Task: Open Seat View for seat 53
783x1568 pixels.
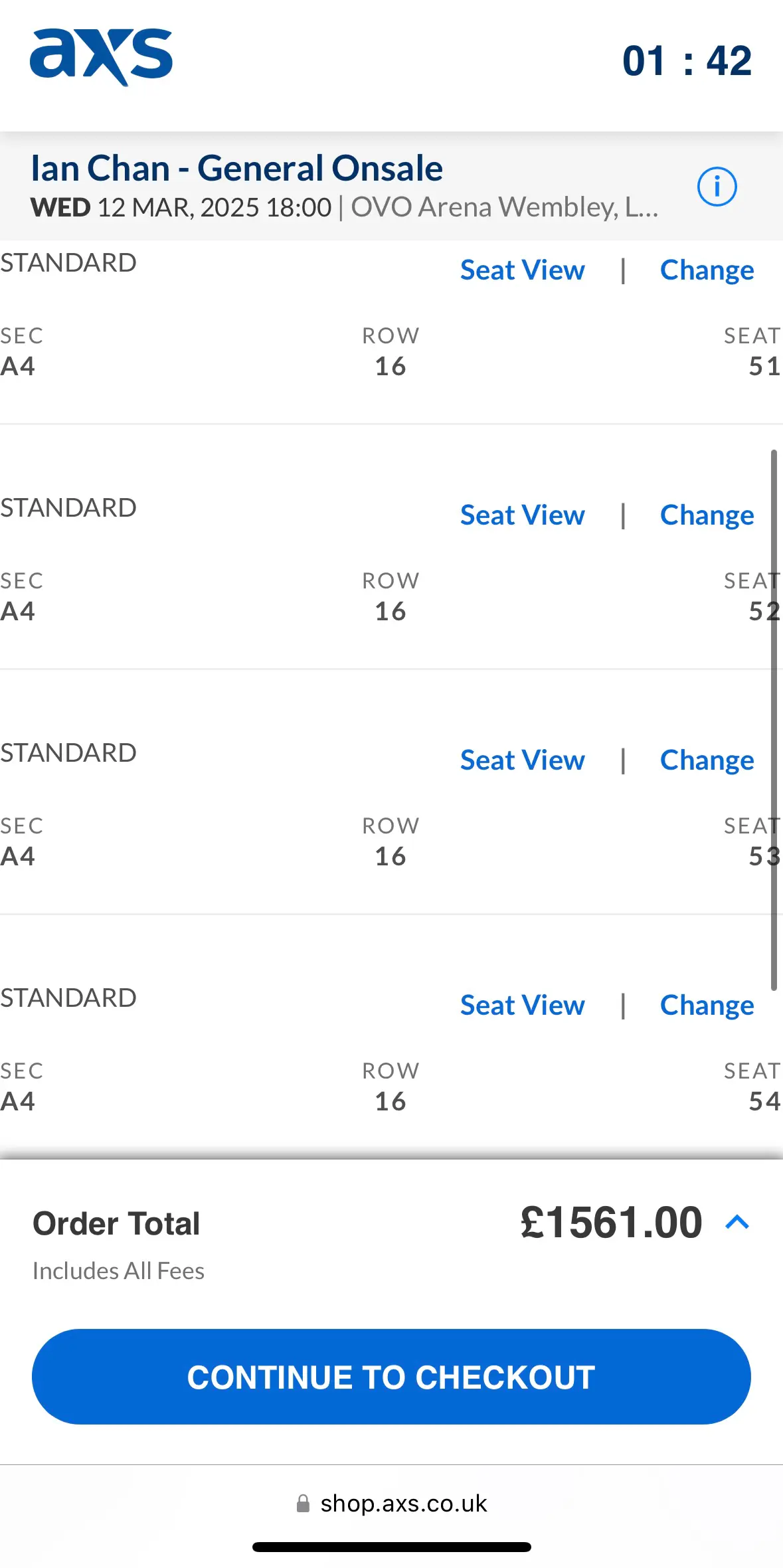Action: point(522,760)
